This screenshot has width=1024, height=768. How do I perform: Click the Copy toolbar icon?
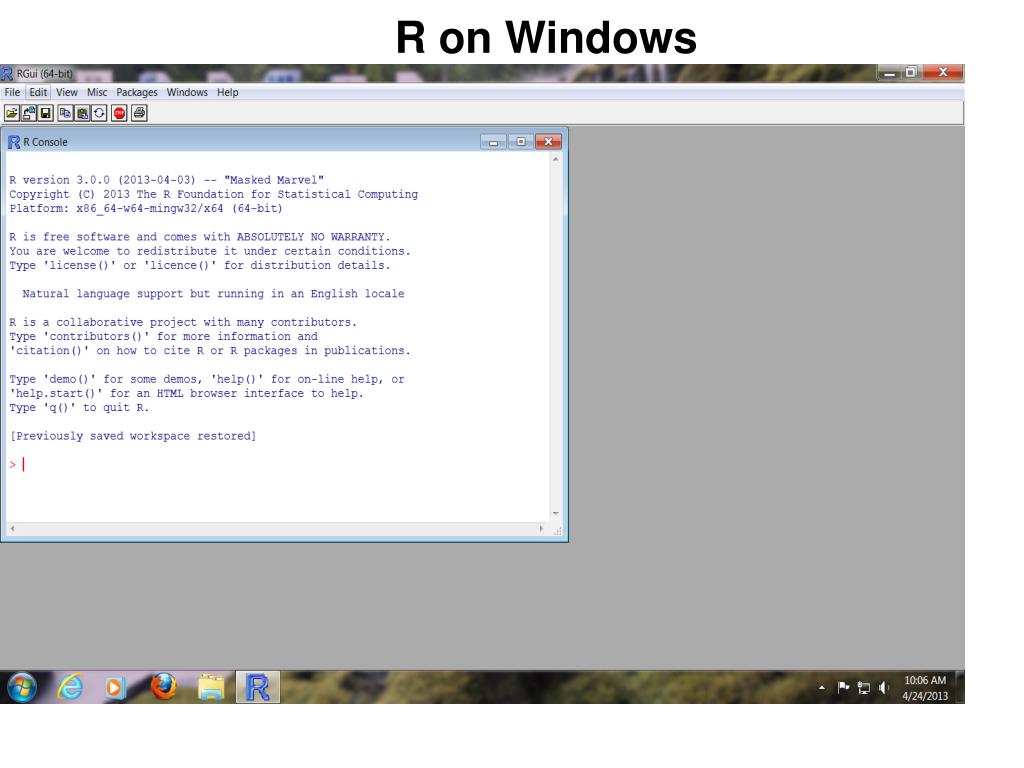point(65,114)
